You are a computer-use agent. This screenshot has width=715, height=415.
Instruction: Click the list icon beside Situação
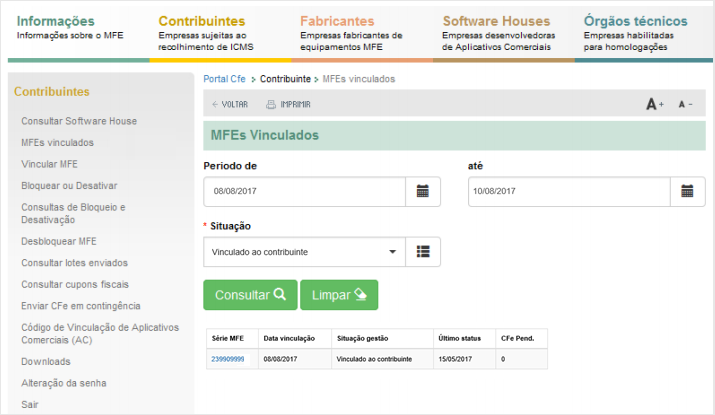pyautogui.click(x=422, y=252)
